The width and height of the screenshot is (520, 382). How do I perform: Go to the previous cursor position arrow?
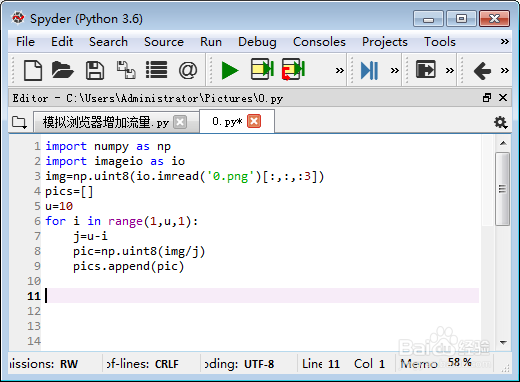click(482, 70)
